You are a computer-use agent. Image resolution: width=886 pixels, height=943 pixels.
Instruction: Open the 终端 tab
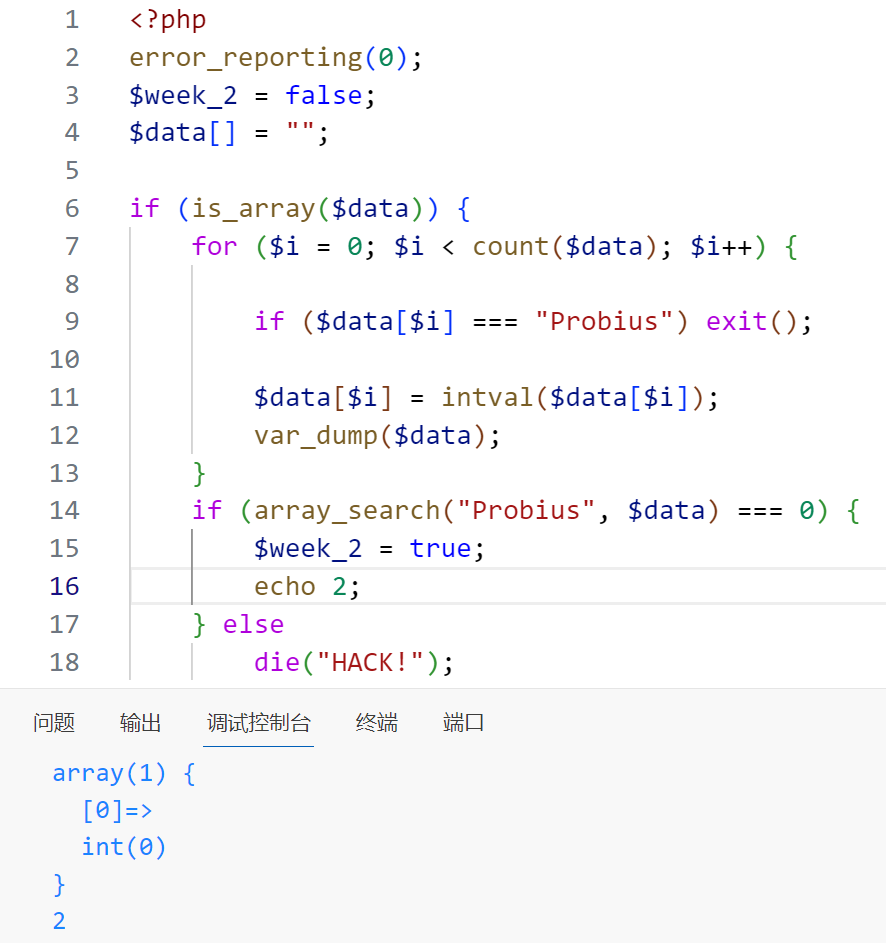click(376, 723)
